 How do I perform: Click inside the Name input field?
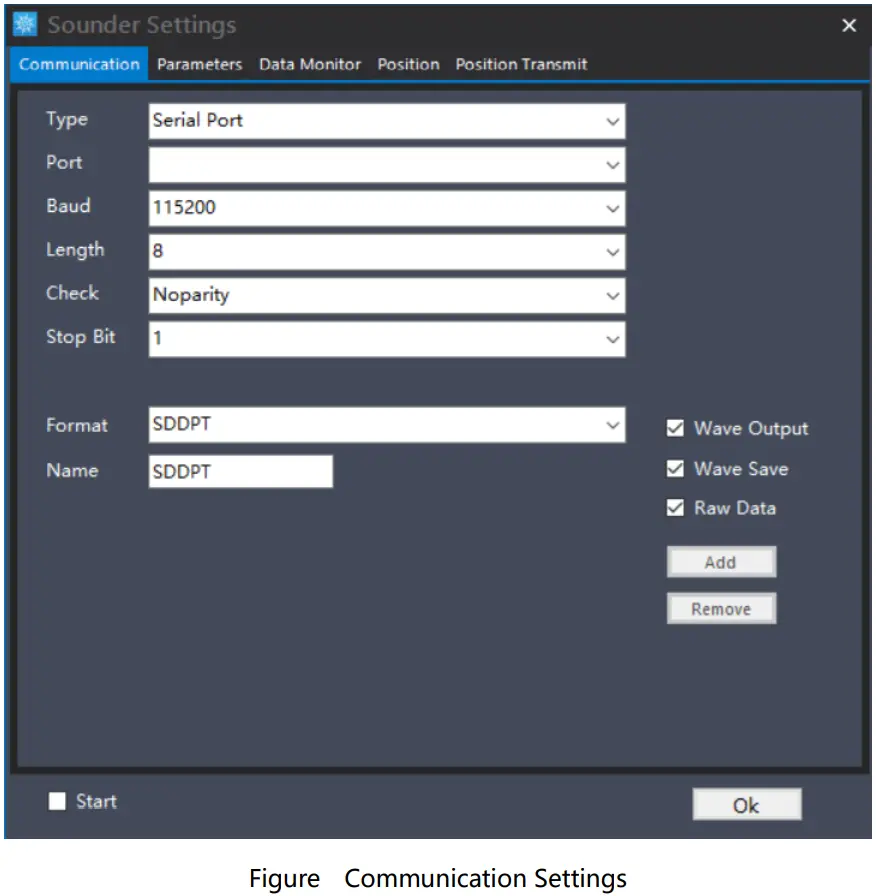pyautogui.click(x=240, y=470)
